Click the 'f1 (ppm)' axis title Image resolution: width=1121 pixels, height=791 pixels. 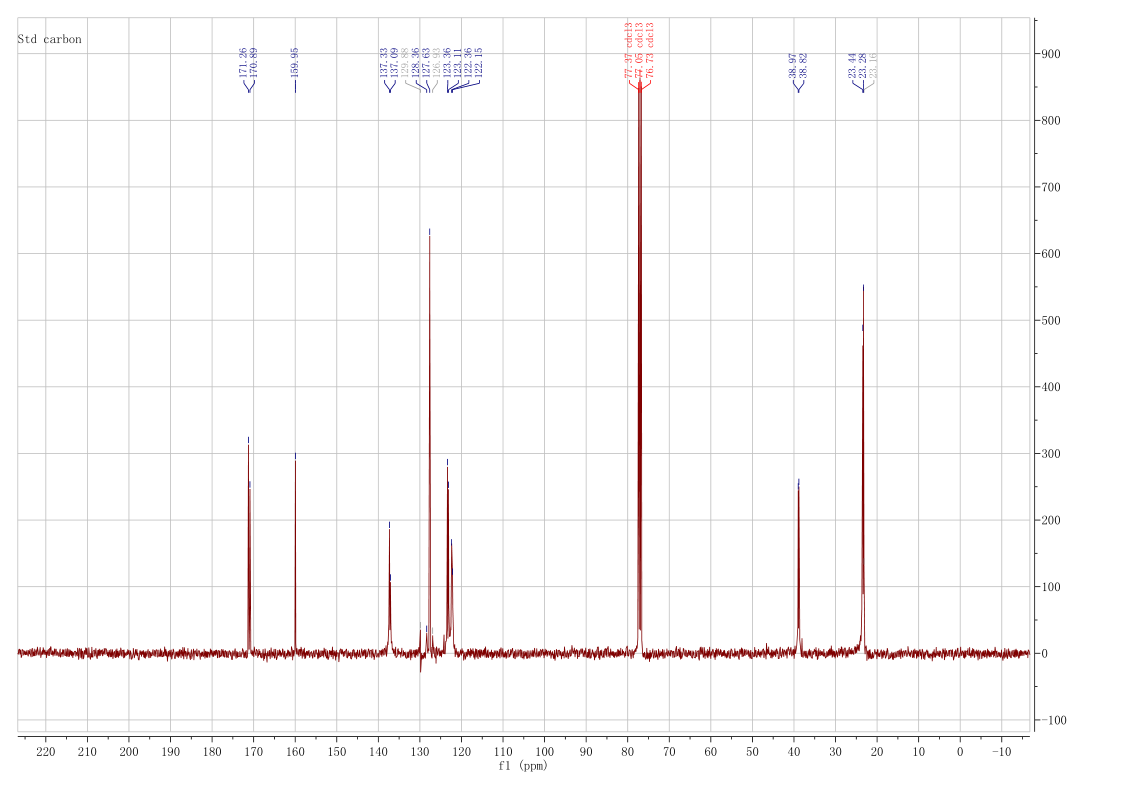point(523,766)
